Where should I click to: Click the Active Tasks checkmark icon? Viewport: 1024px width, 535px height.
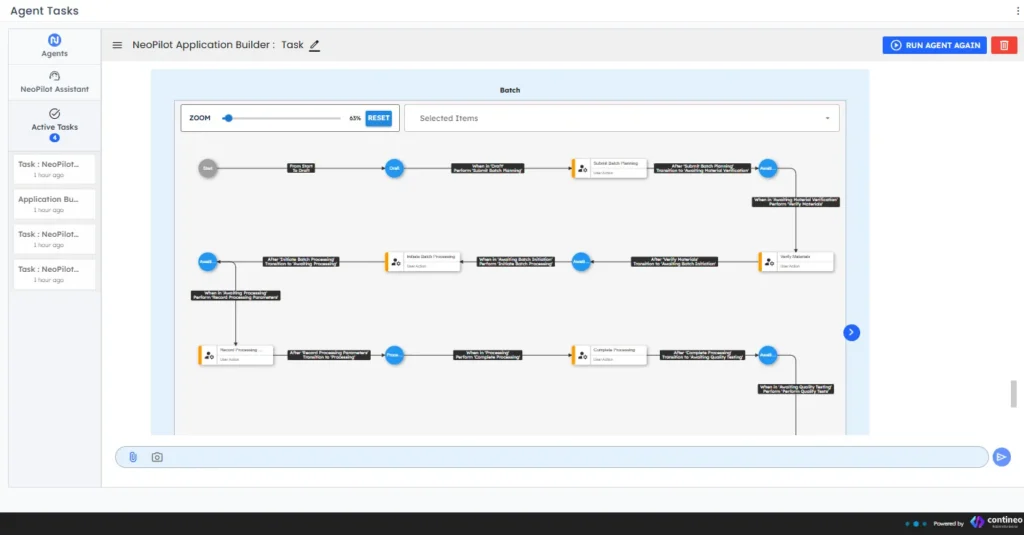(x=54, y=114)
